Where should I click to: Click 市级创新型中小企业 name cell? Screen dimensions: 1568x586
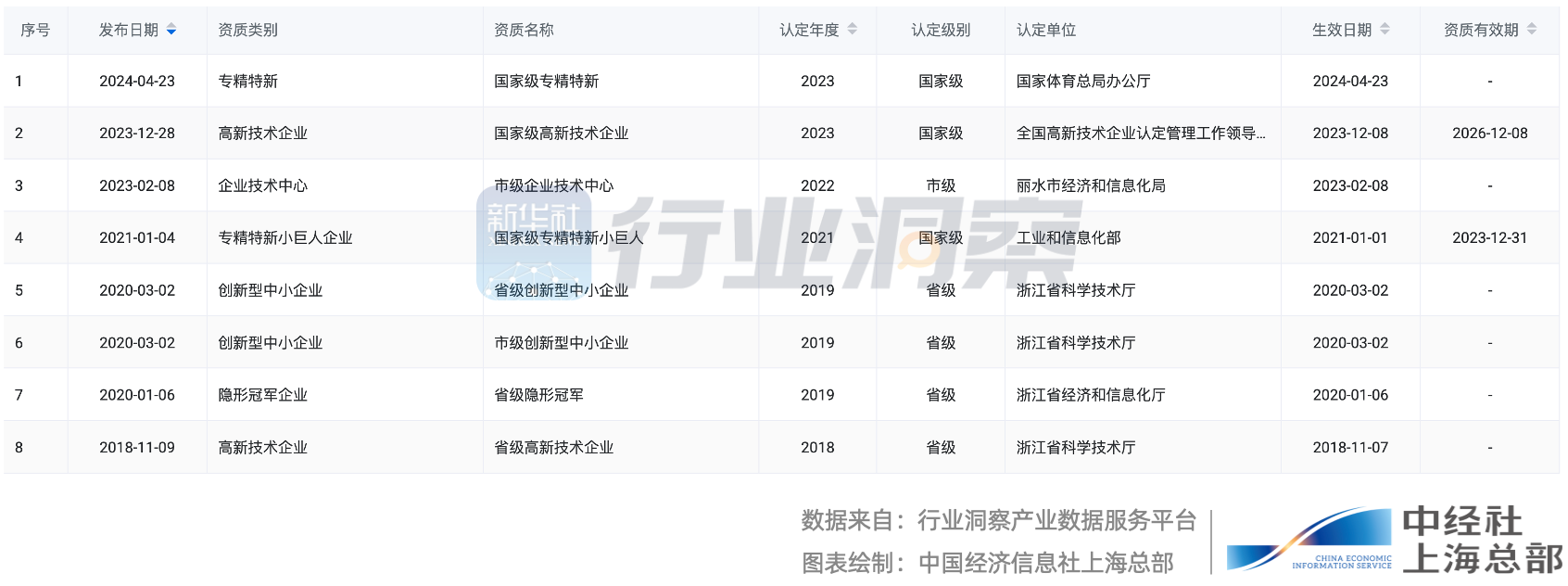(x=561, y=342)
